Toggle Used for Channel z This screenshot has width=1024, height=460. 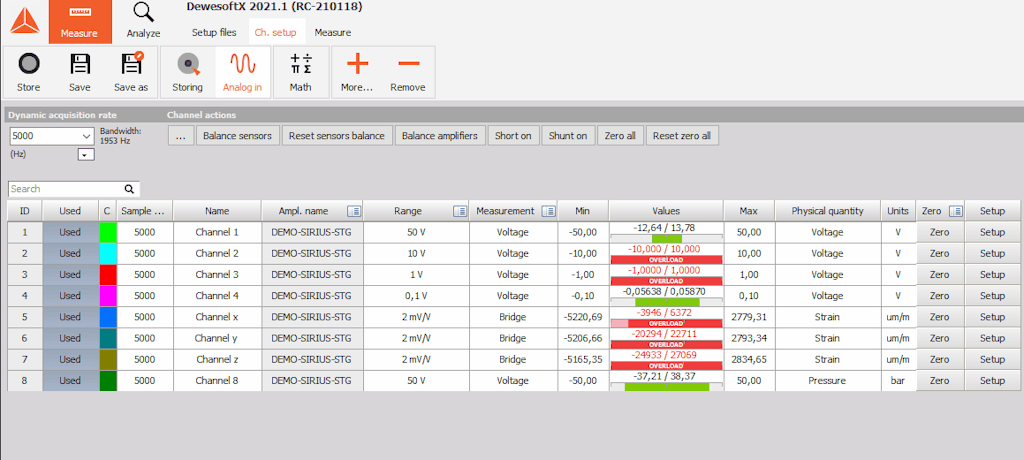pos(70,359)
